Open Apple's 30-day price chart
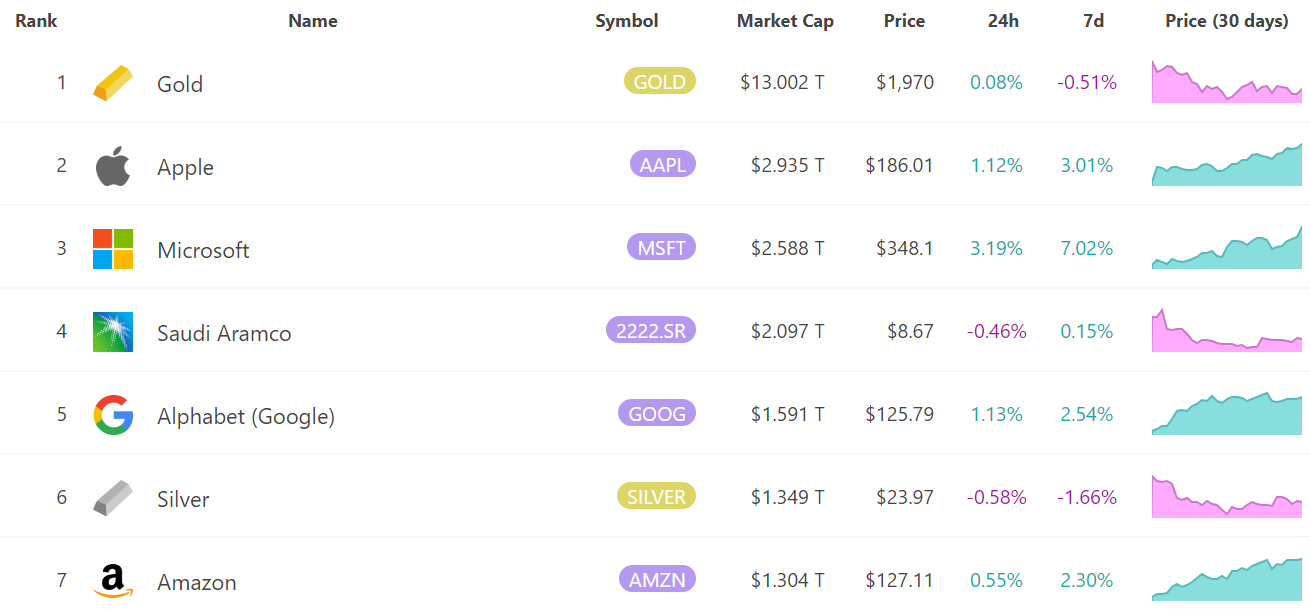This screenshot has height=609, width=1310. [x=1227, y=166]
